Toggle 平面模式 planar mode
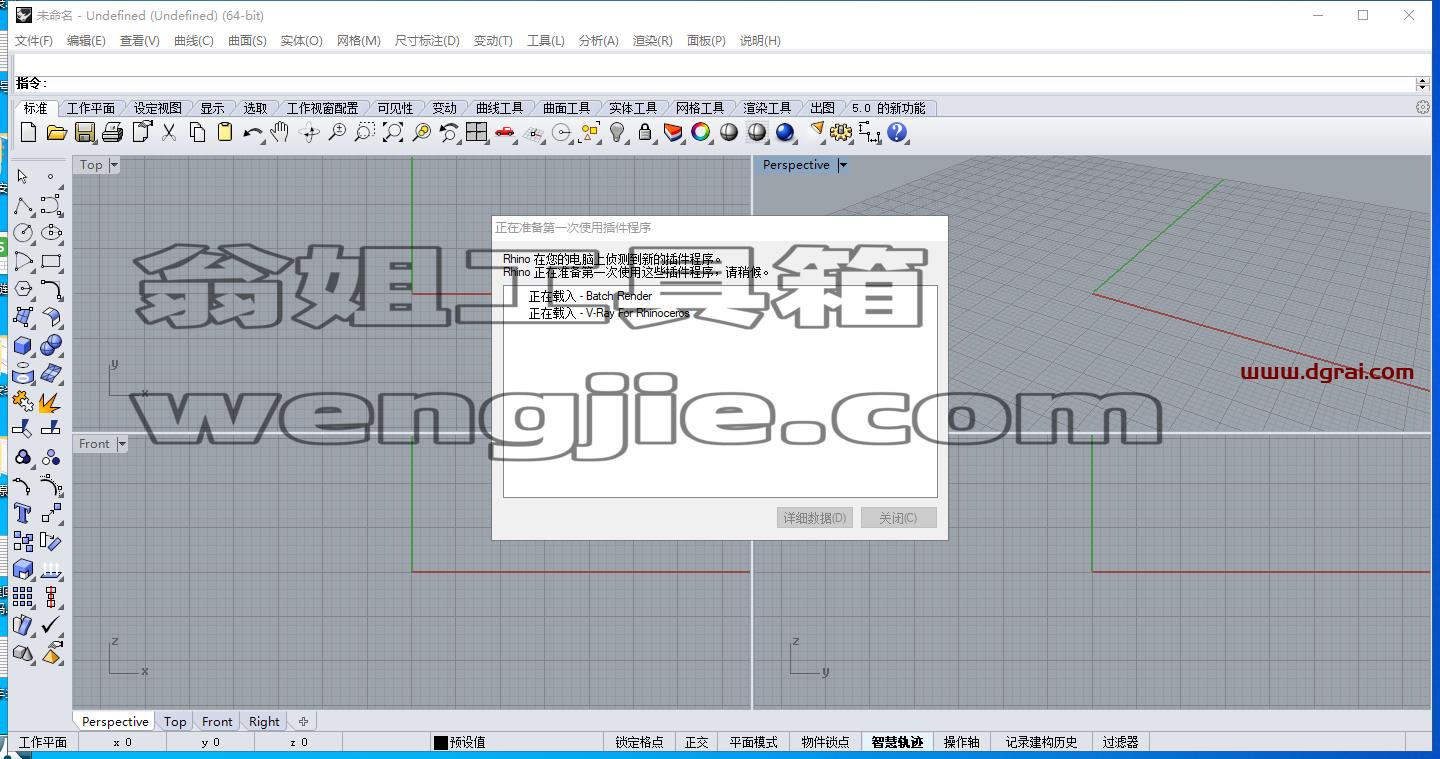1440x759 pixels. tap(753, 742)
